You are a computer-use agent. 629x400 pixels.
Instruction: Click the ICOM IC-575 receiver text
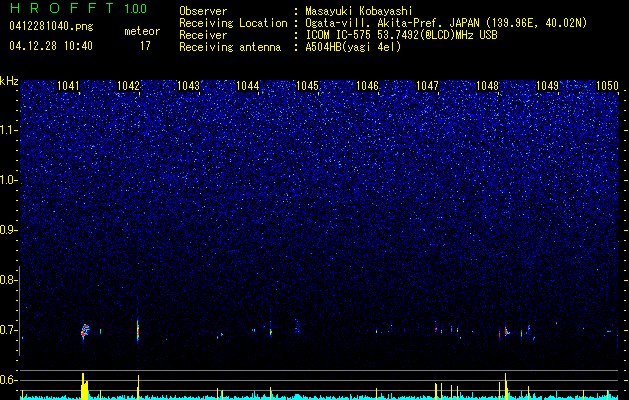click(x=401, y=35)
